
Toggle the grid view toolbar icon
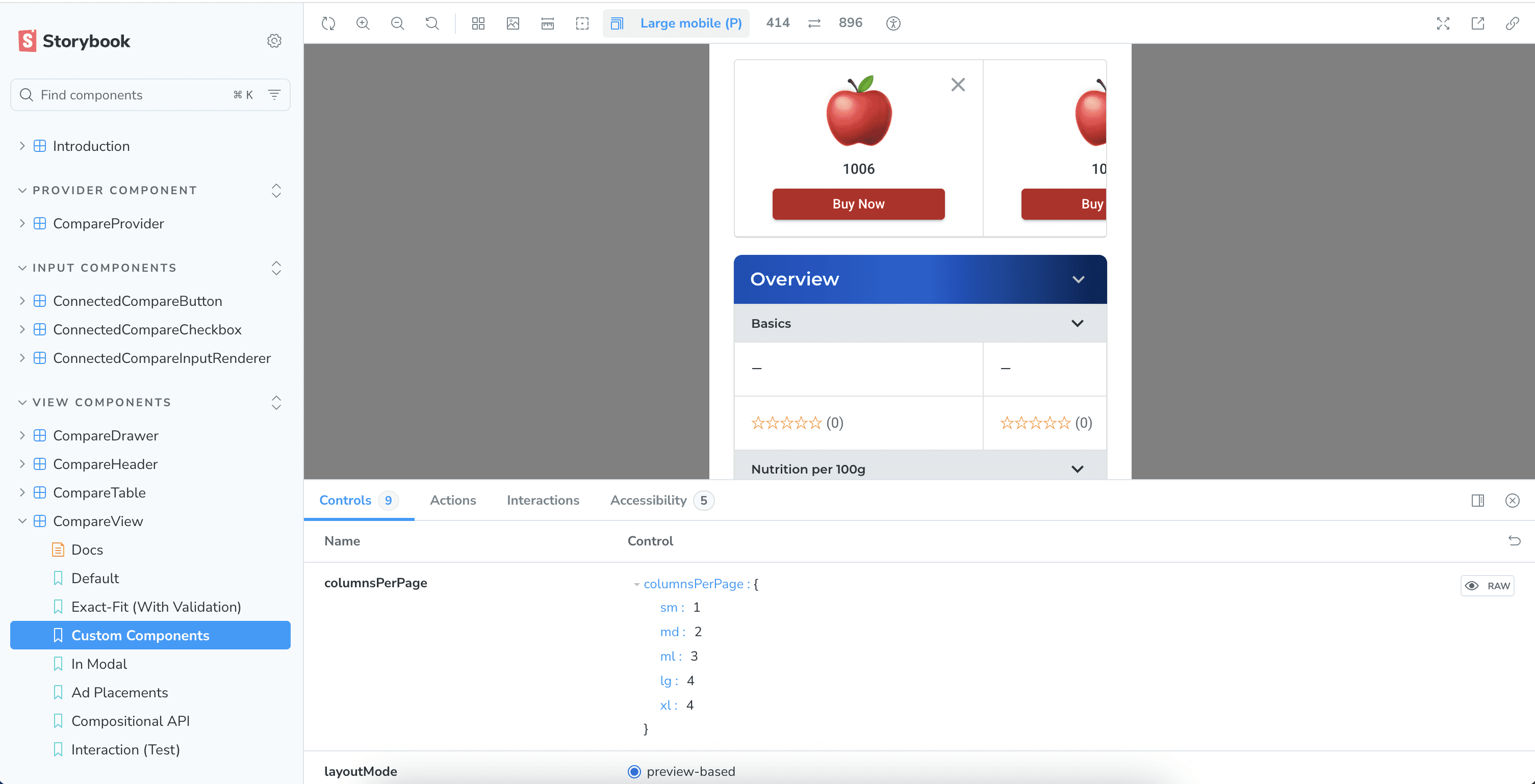point(478,23)
